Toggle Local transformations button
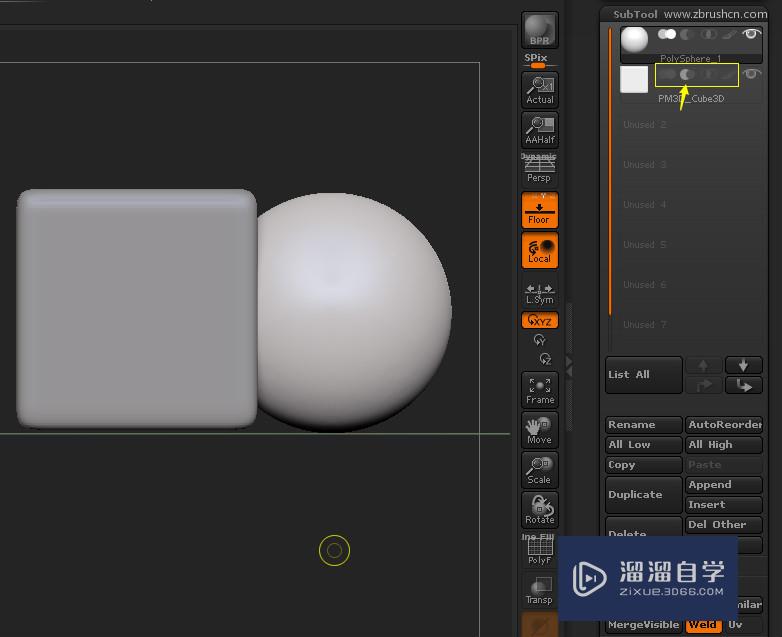This screenshot has height=637, width=782. tap(540, 250)
